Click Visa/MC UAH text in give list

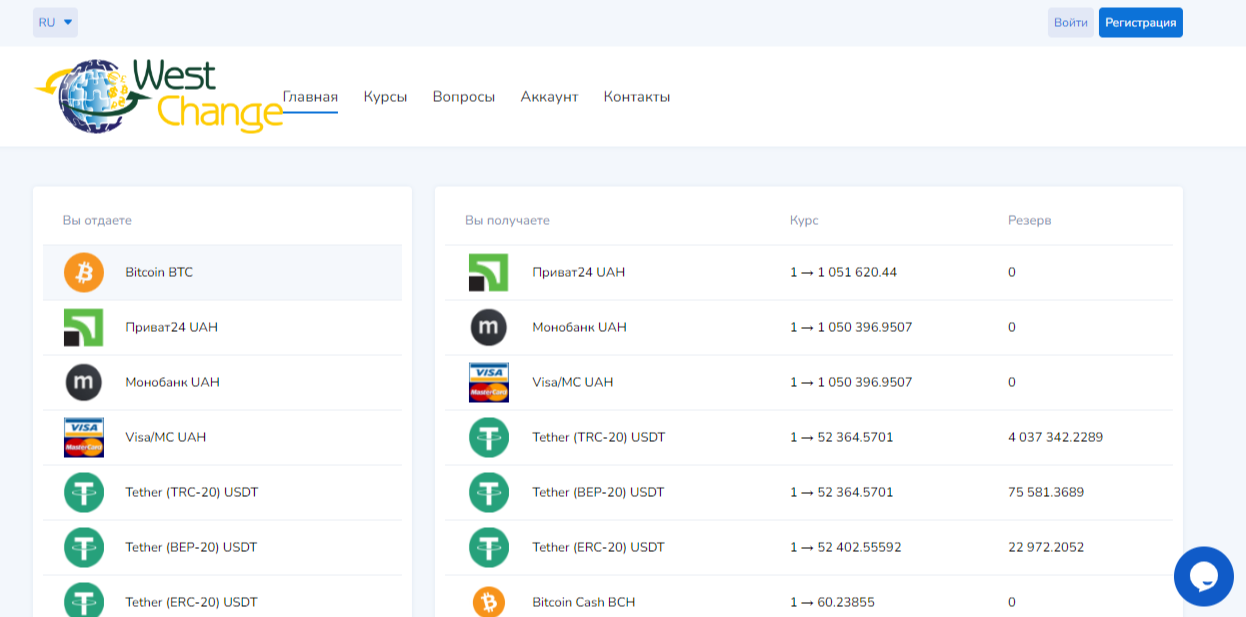pos(165,437)
